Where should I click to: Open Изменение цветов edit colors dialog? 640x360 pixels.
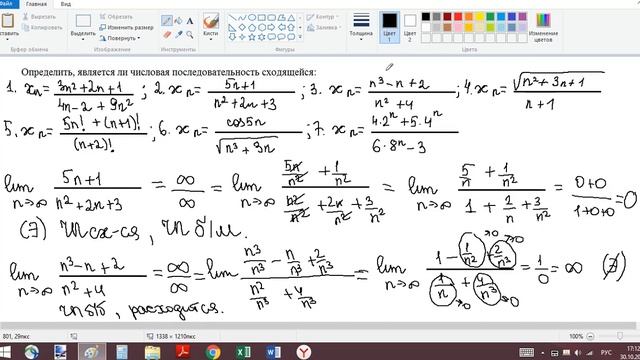(543, 28)
